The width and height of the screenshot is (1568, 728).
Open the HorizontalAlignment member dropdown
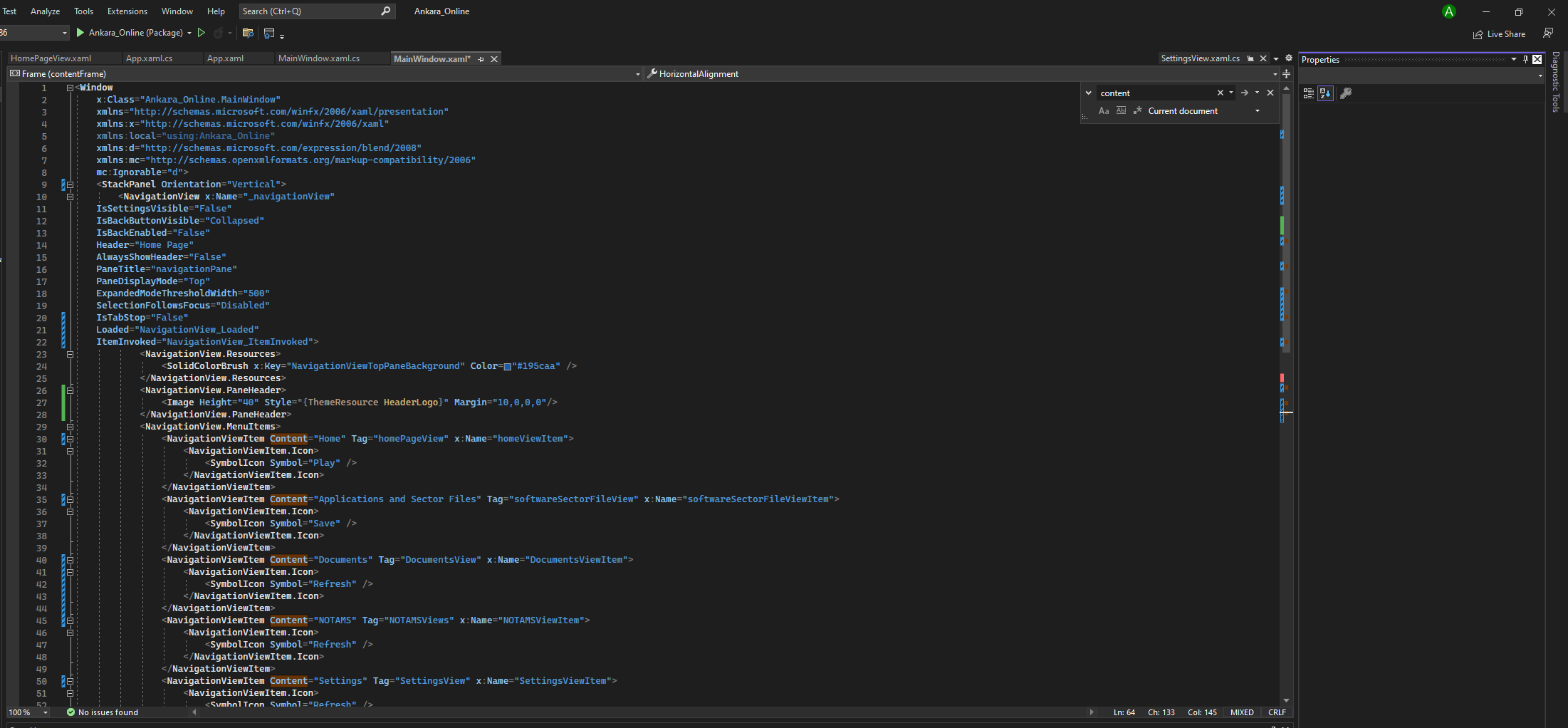click(x=1275, y=74)
